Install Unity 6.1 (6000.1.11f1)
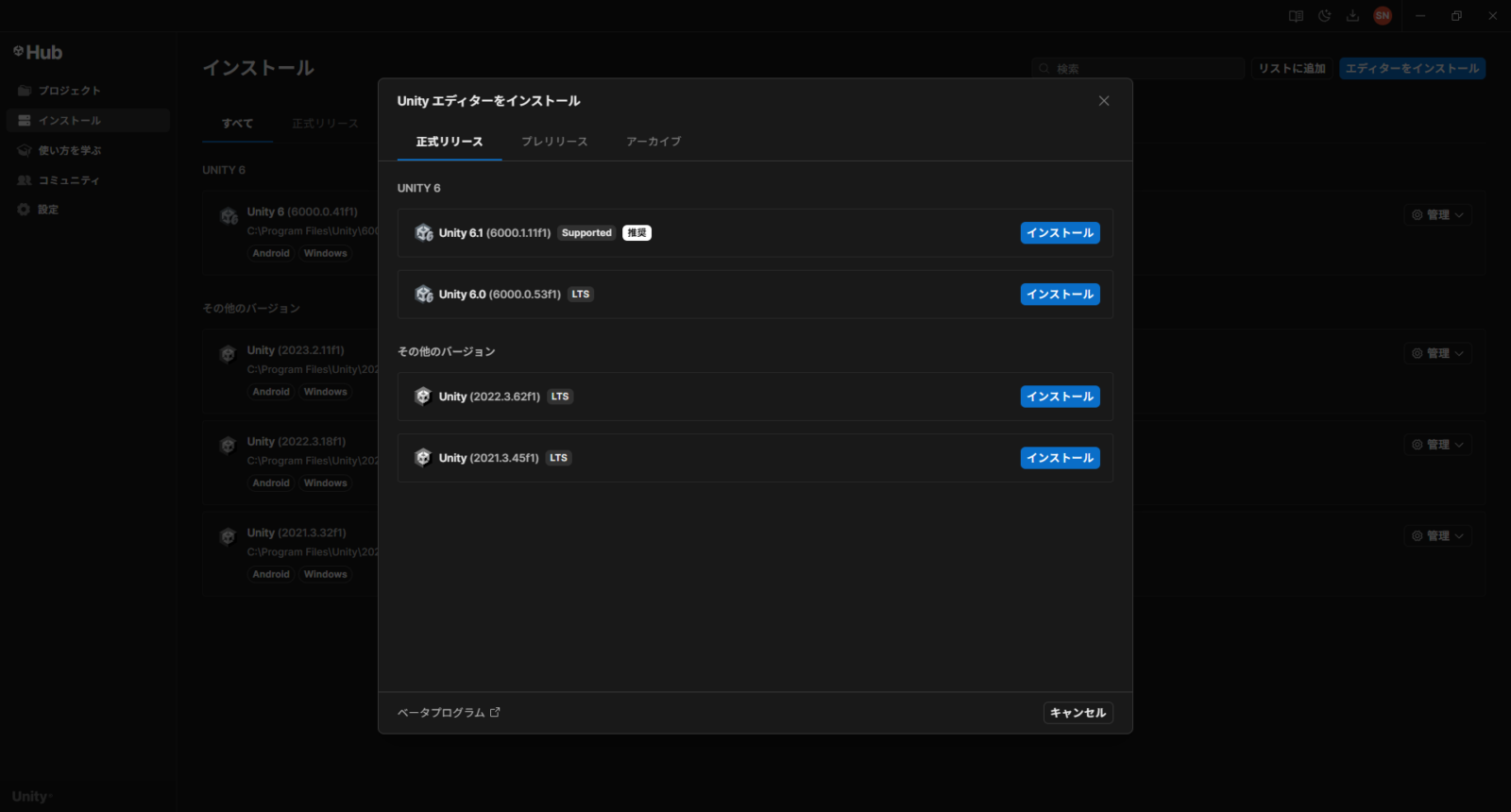The width and height of the screenshot is (1511, 812). 1060,233
